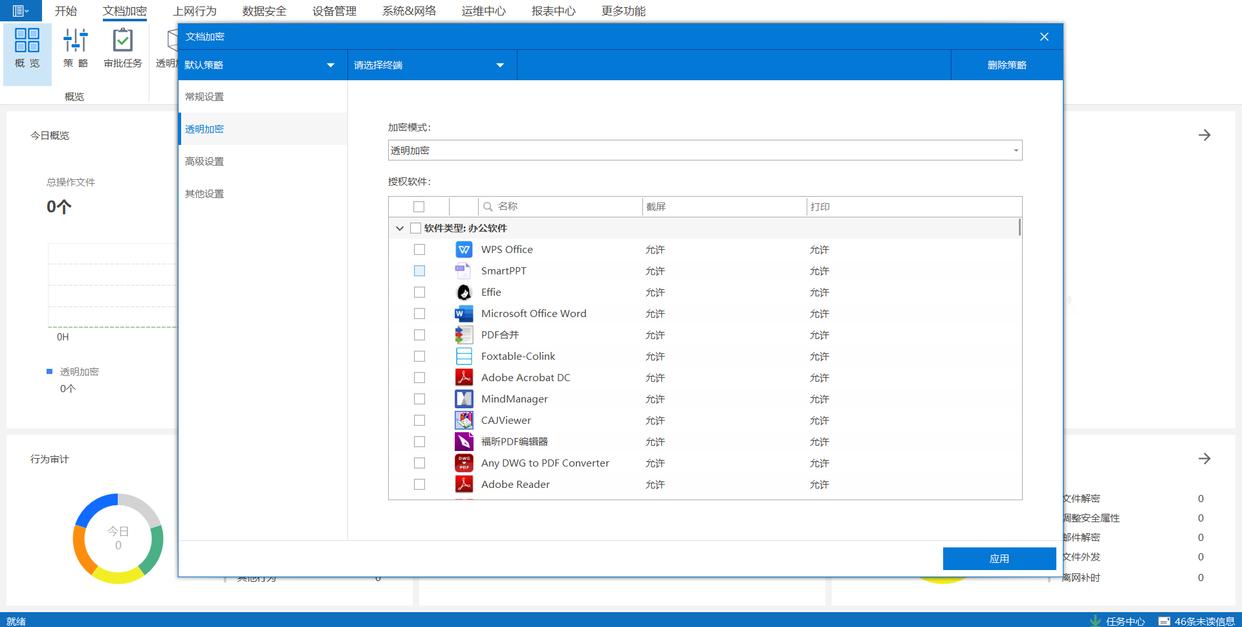The width and height of the screenshot is (1242, 627).
Task: Click the MindManager app icon
Action: 464,399
